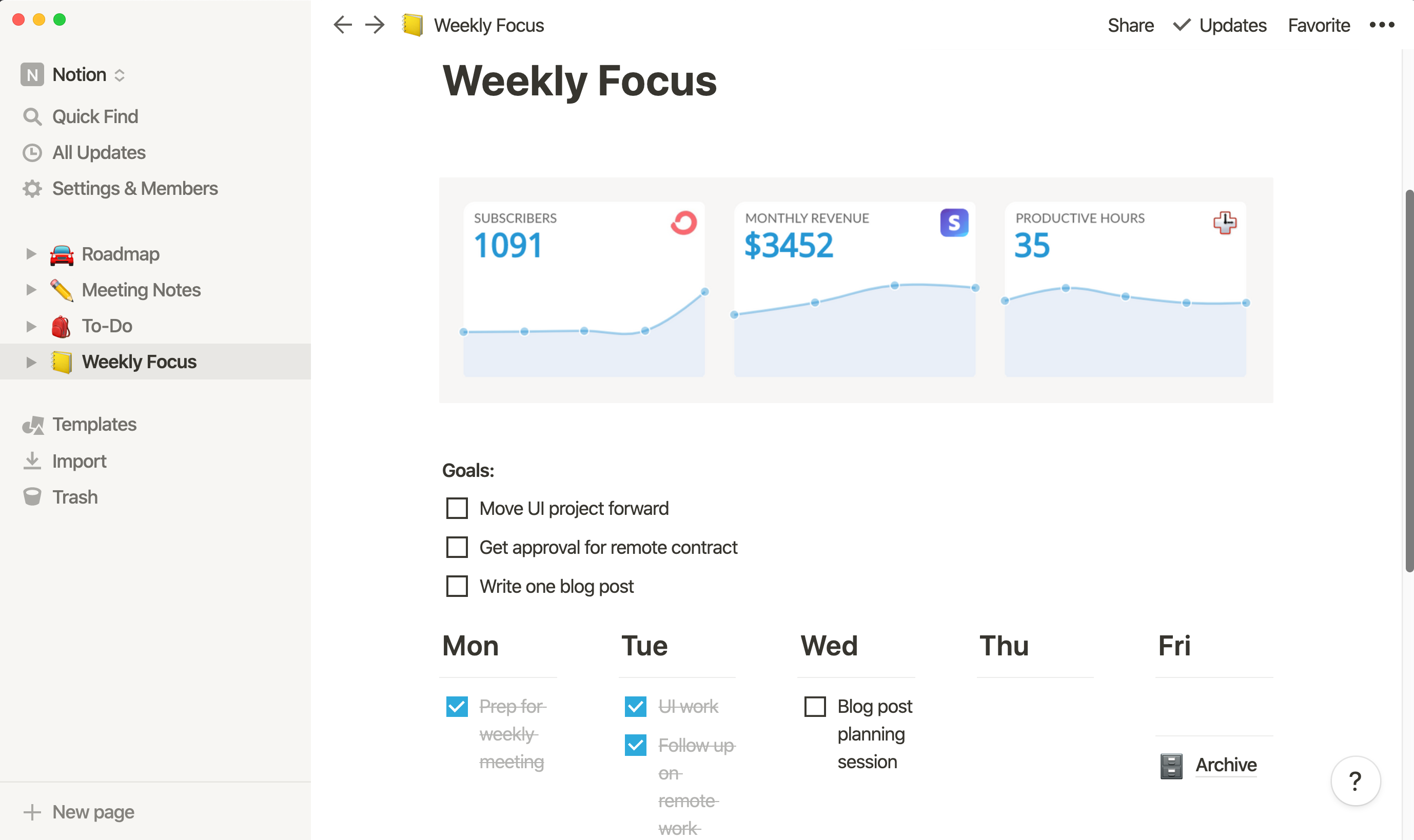1414x840 pixels.
Task: Expand the To-Do sidebar item
Action: [30, 324]
